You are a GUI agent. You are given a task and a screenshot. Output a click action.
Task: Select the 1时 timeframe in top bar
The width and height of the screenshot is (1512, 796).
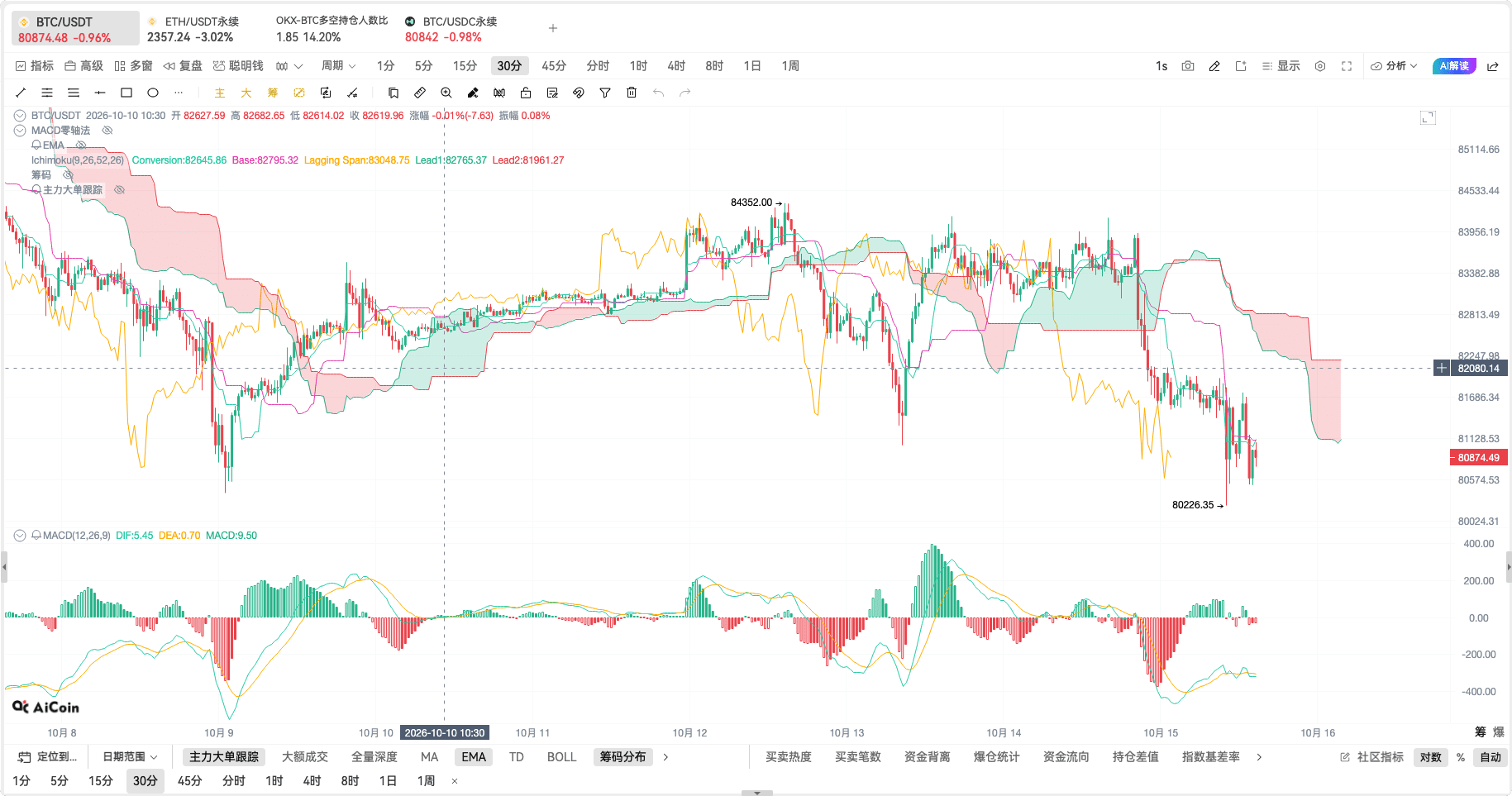tap(638, 66)
